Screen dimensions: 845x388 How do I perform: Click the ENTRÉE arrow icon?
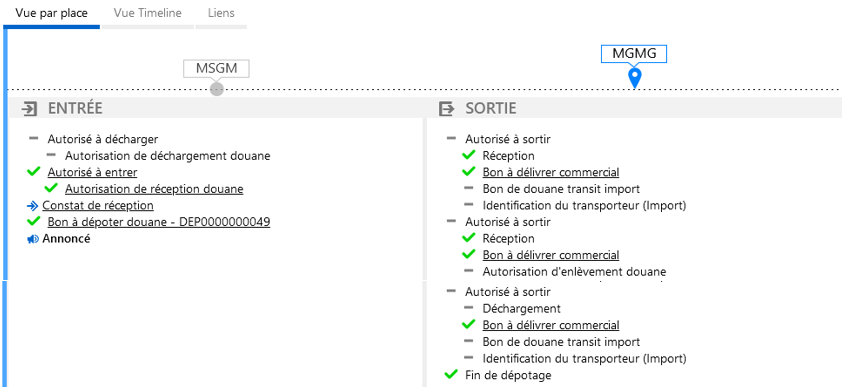29,108
